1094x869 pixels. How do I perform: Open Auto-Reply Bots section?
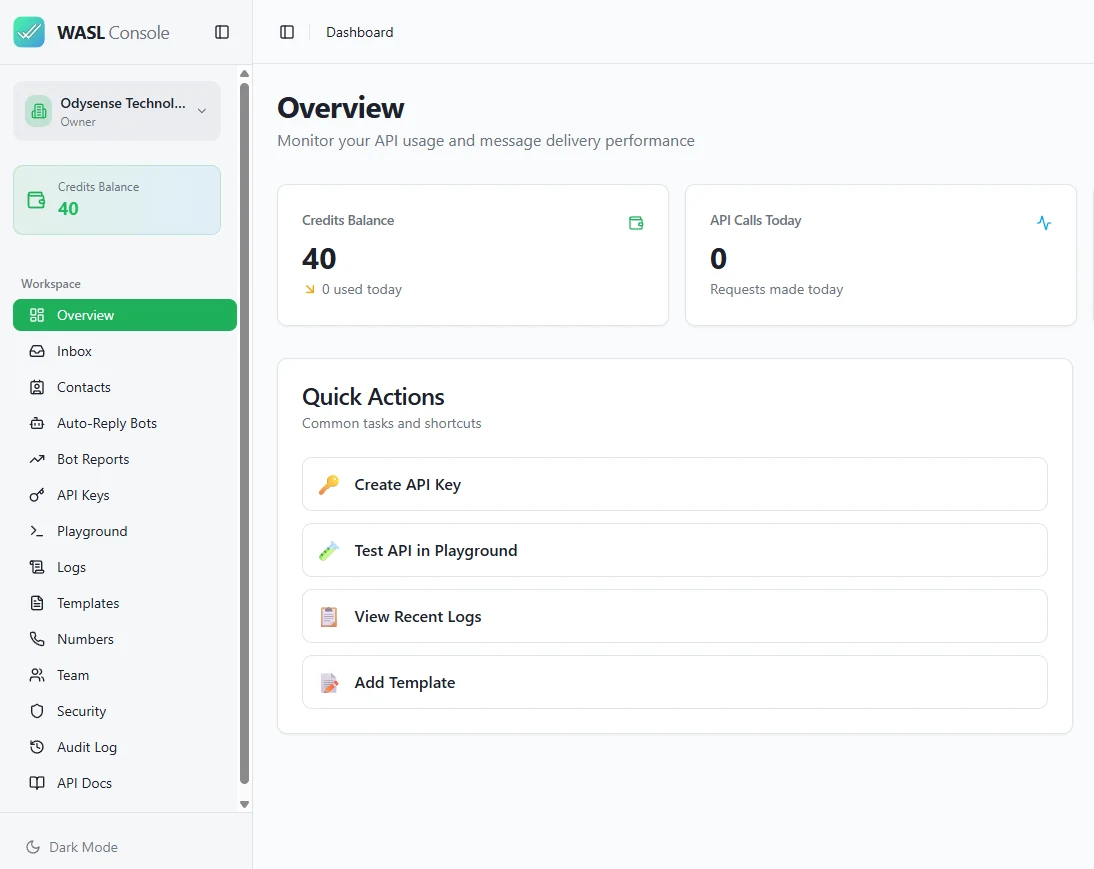click(x=125, y=423)
